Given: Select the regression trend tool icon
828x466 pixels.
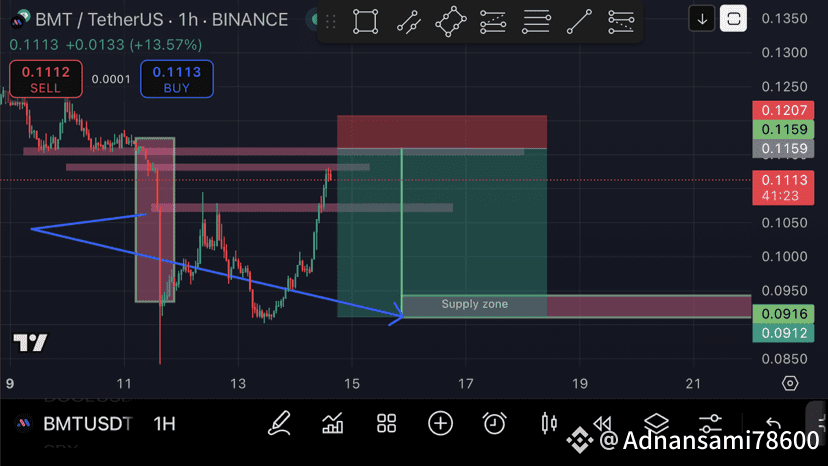Looking at the screenshot, I should 409,22.
